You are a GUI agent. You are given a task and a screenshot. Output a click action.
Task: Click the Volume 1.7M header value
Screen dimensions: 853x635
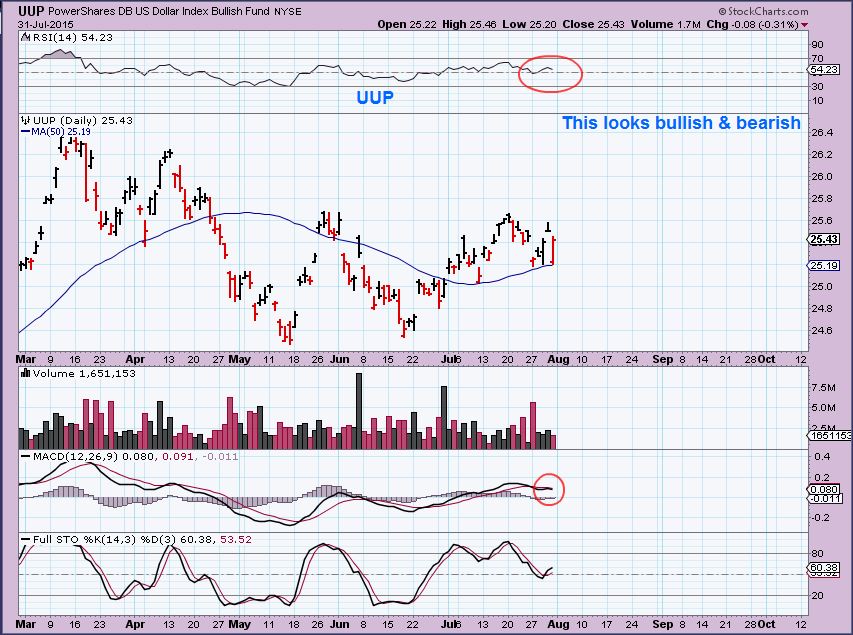[665, 24]
